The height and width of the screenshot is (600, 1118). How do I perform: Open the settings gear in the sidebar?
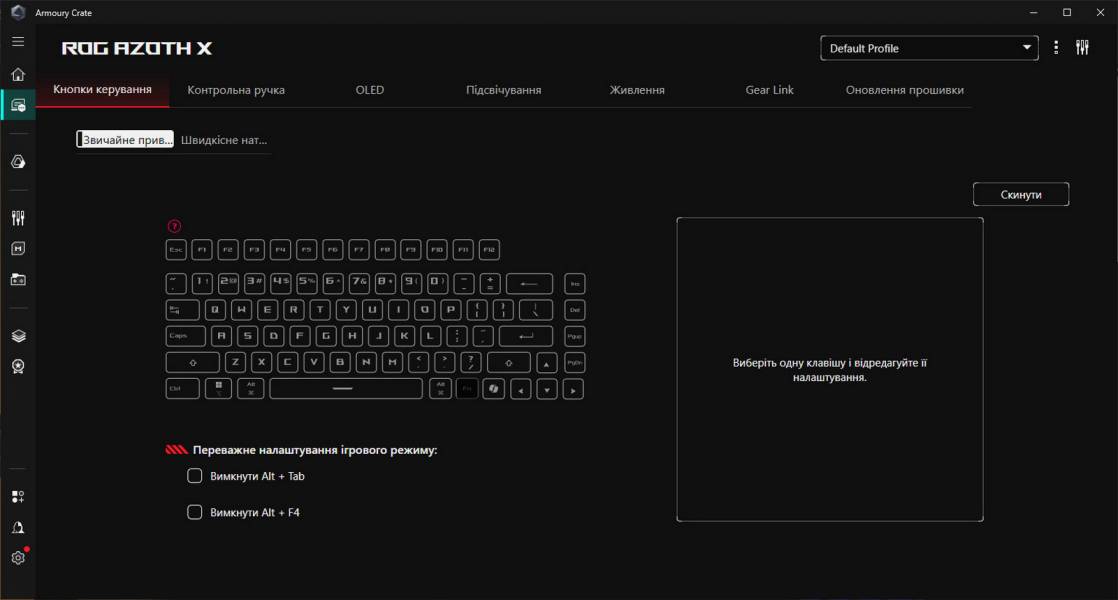[x=17, y=558]
